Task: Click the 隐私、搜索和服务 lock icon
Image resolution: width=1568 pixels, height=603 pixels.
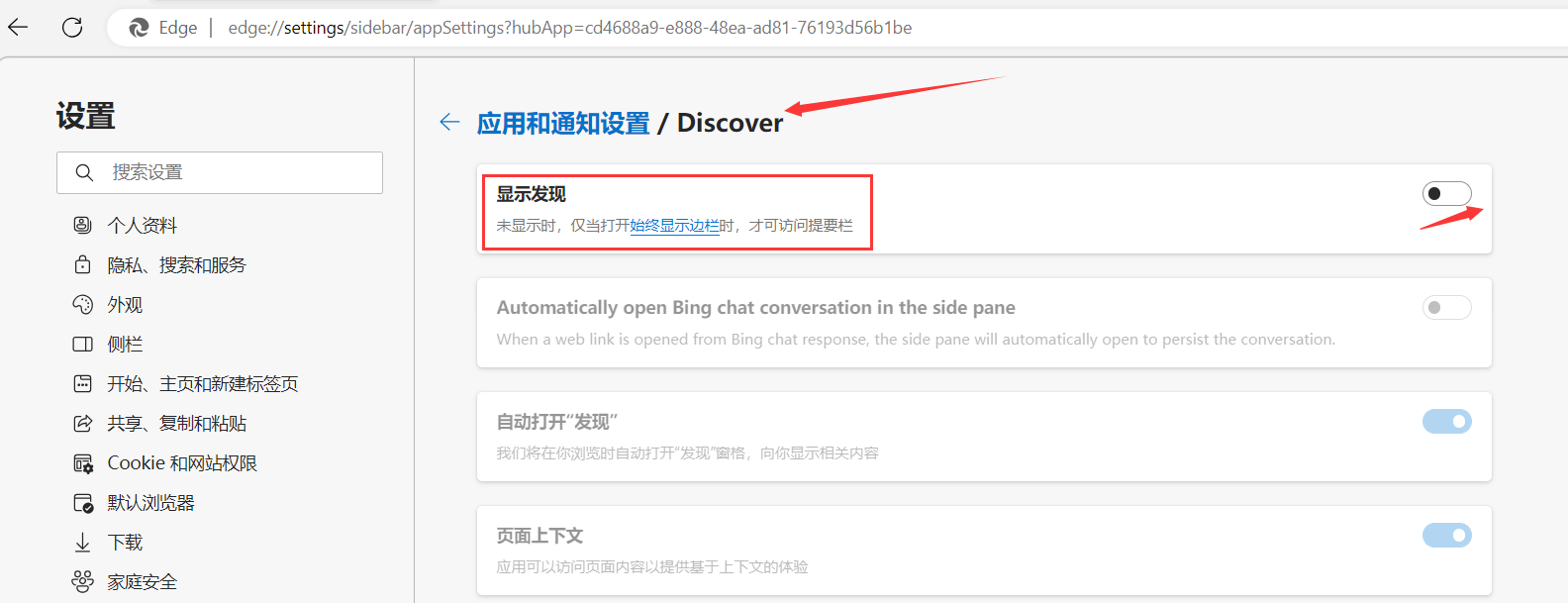Action: 83,264
